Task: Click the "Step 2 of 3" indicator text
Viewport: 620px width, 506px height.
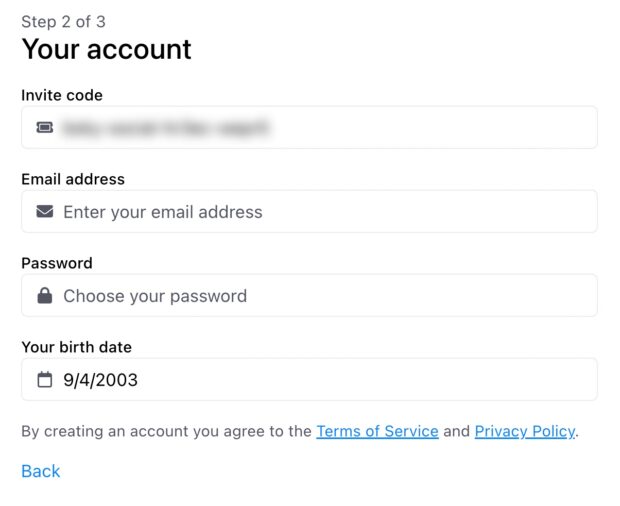Action: tap(63, 22)
